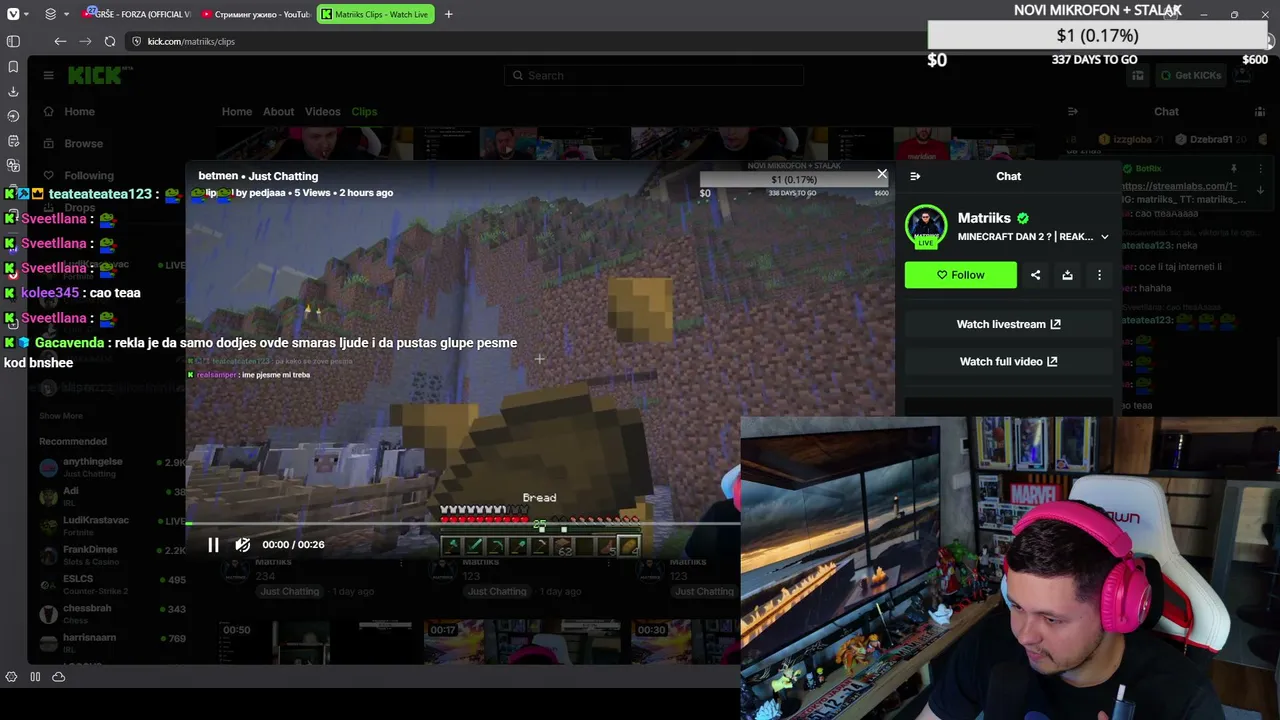Expand the pinned message down arrow

[1260, 189]
